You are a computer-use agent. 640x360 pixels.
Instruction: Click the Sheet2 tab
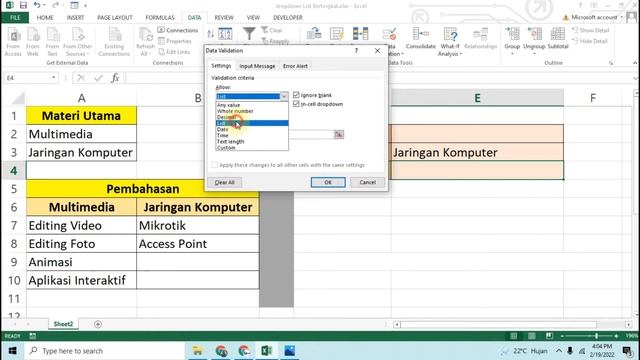tap(63, 324)
